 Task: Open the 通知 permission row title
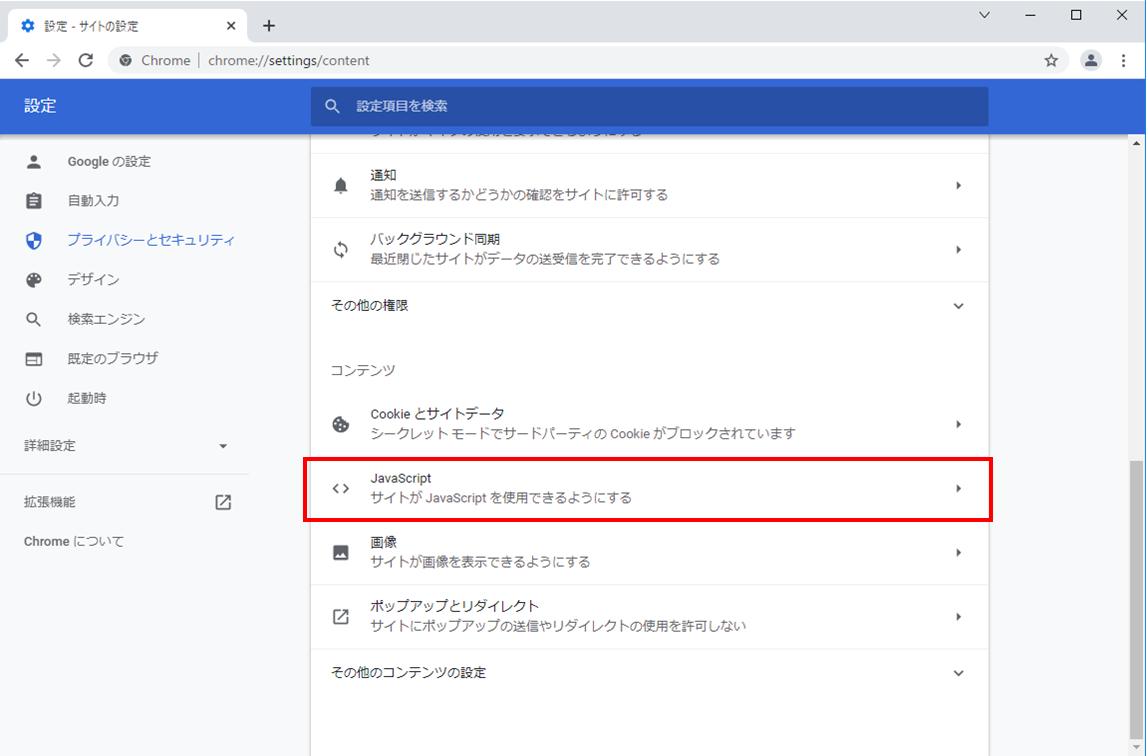tap(384, 175)
